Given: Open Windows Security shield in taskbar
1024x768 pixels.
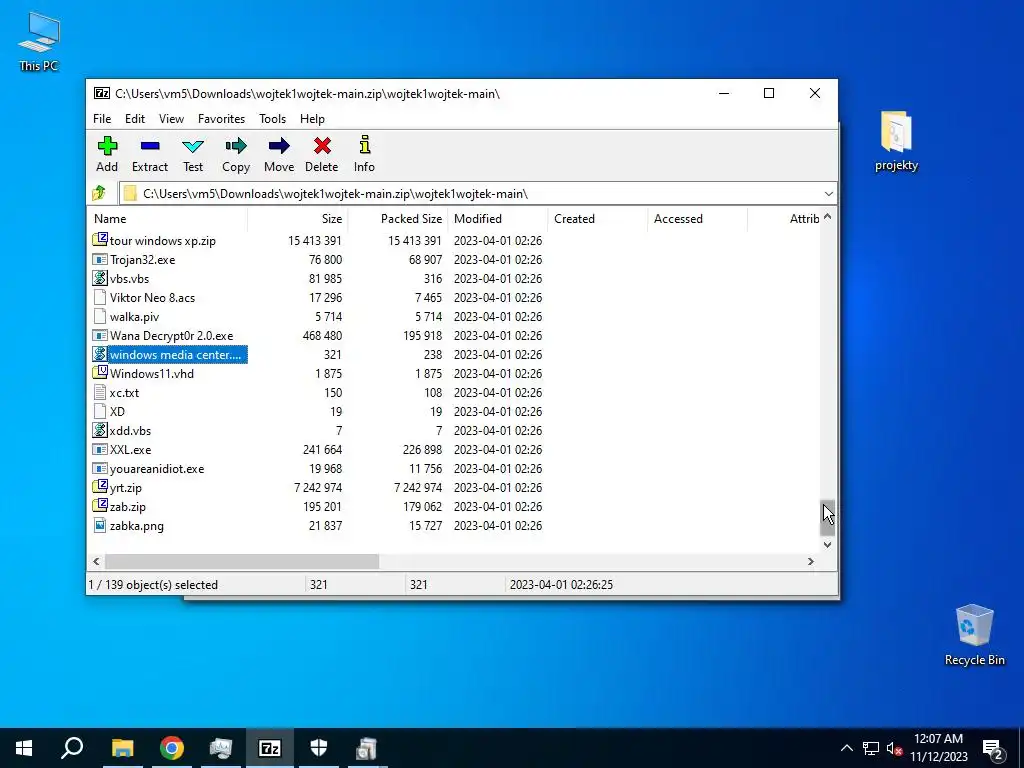Looking at the screenshot, I should (x=319, y=748).
